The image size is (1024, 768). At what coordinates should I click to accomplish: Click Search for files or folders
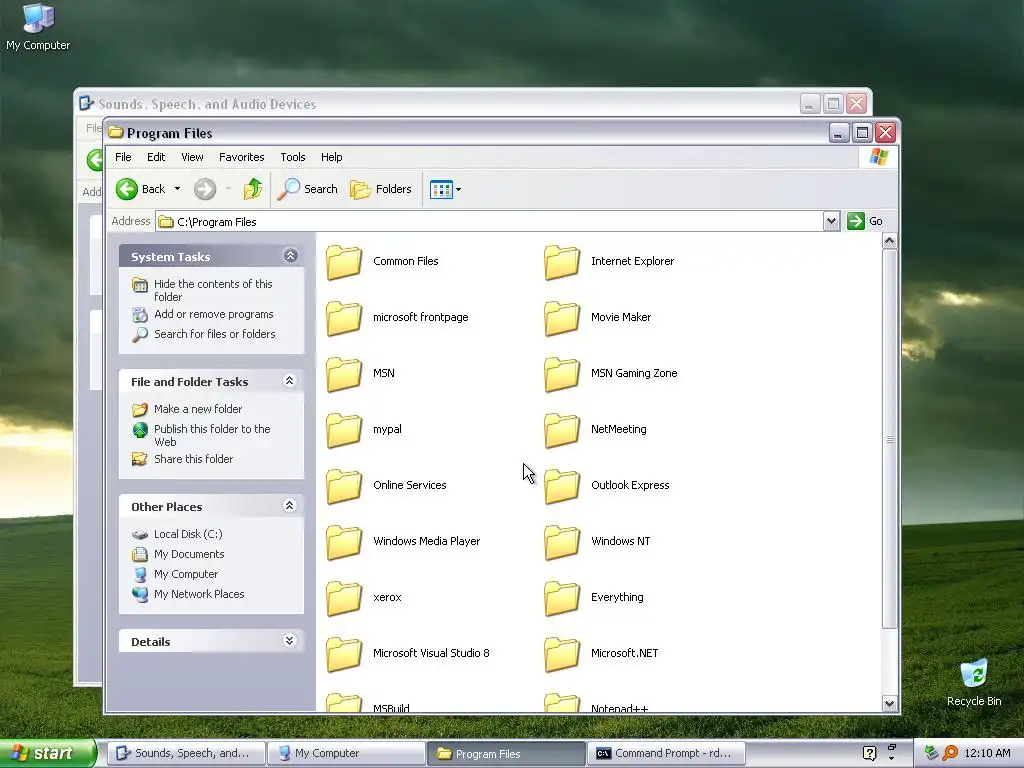214,334
